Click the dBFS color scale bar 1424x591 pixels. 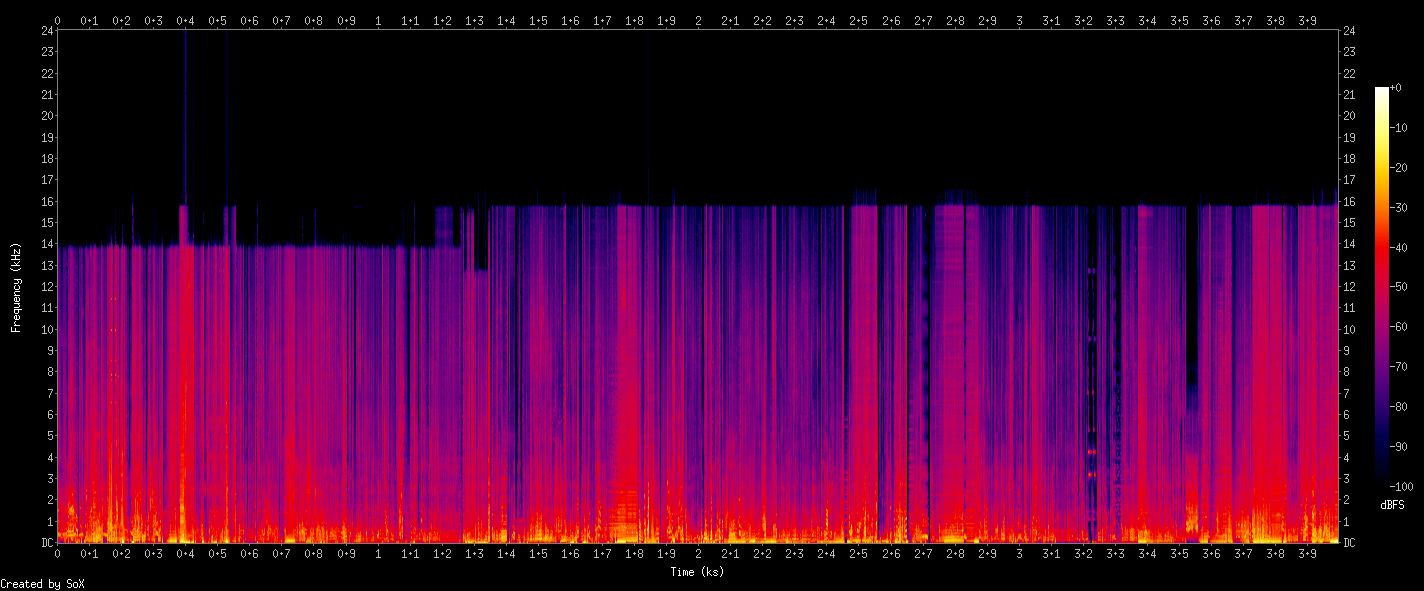pos(1382,287)
